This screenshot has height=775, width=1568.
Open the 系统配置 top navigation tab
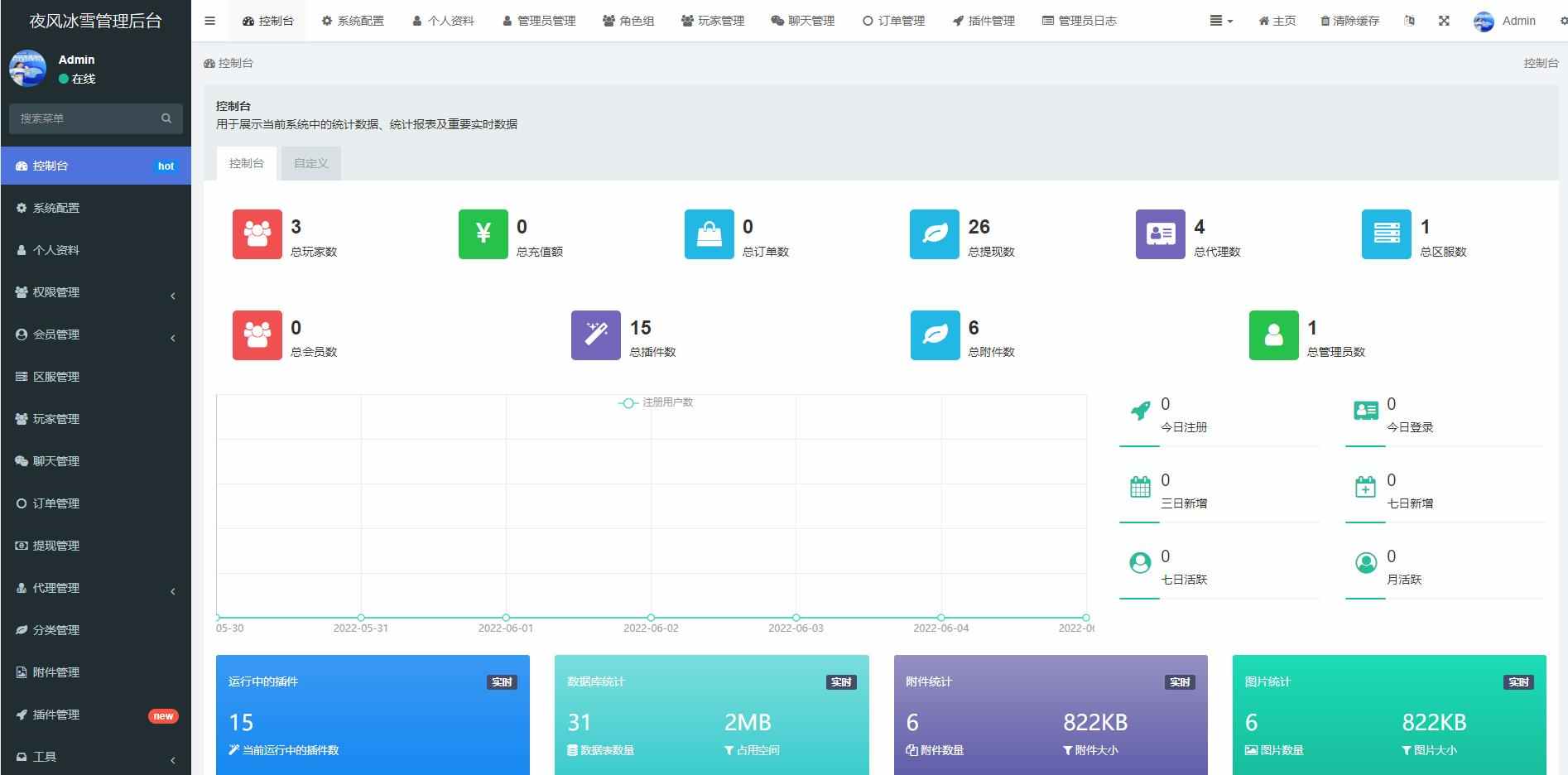(x=353, y=21)
